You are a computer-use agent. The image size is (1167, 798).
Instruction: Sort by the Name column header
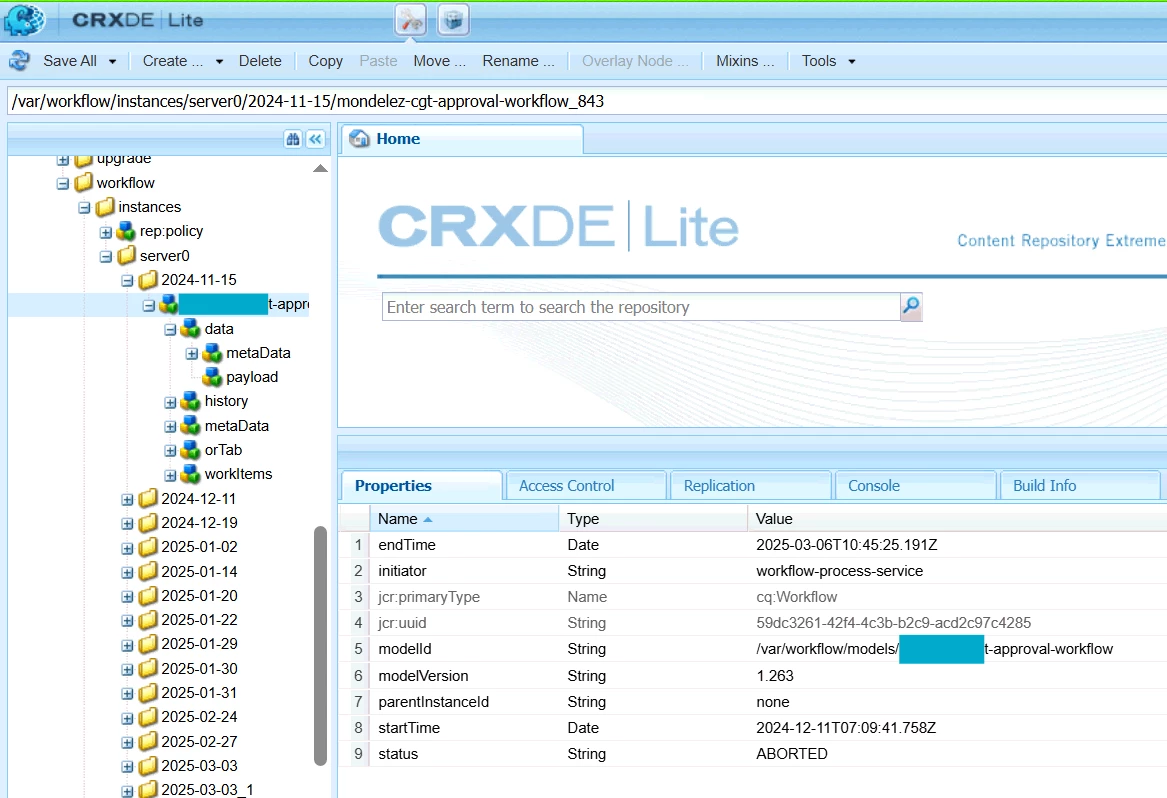(464, 519)
